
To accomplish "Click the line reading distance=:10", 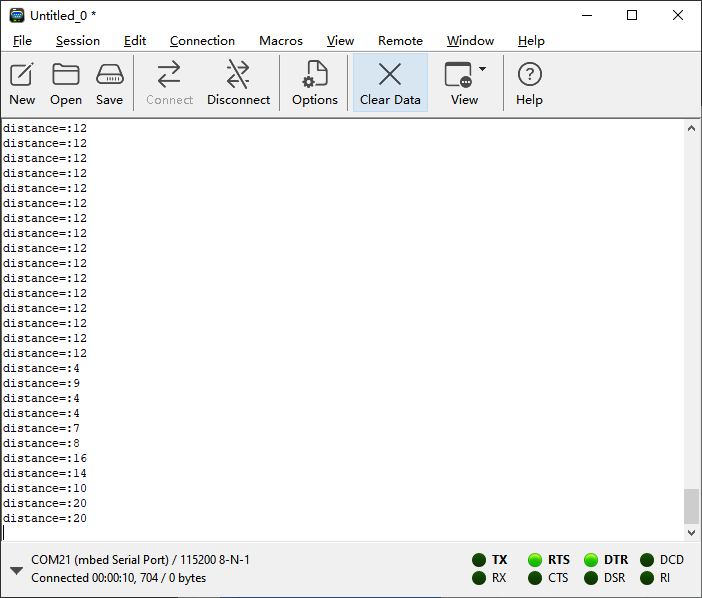I will point(45,488).
